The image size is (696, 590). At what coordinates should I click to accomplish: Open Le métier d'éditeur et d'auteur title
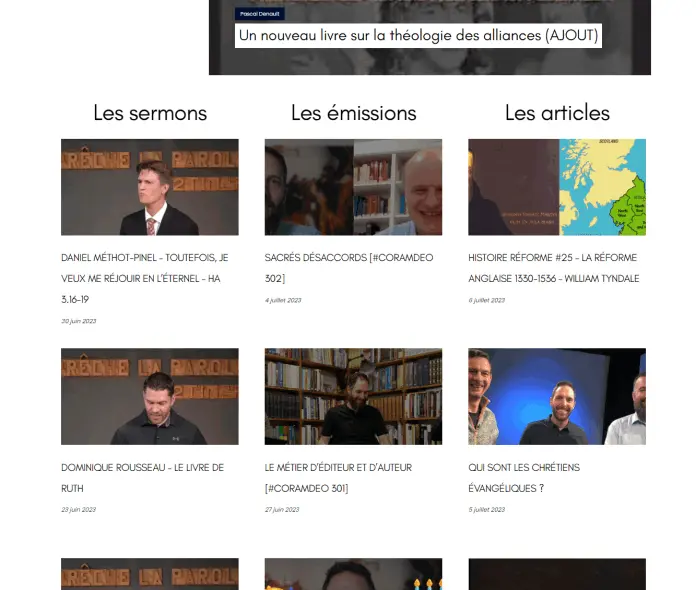(338, 478)
